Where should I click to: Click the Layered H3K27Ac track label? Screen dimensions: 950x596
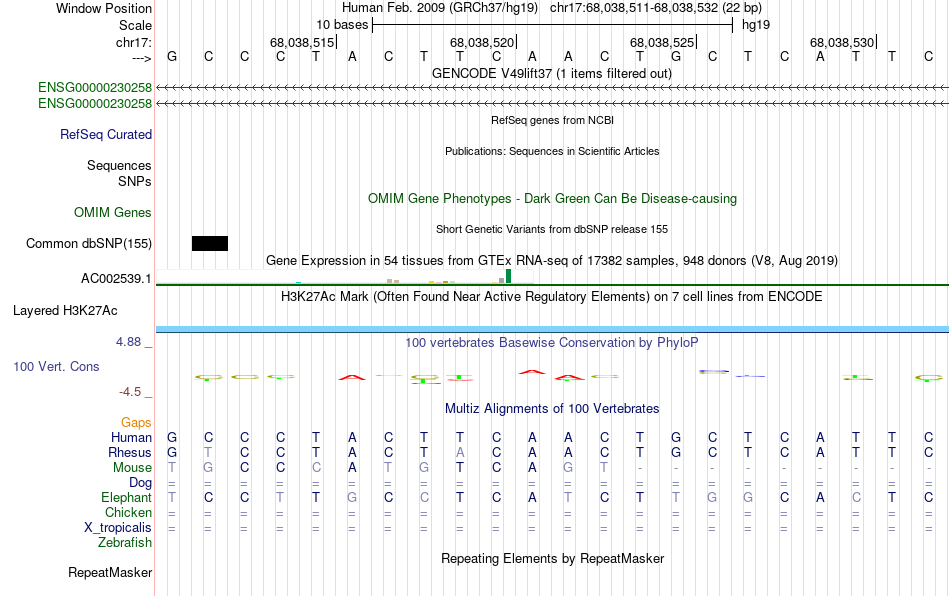point(65,311)
